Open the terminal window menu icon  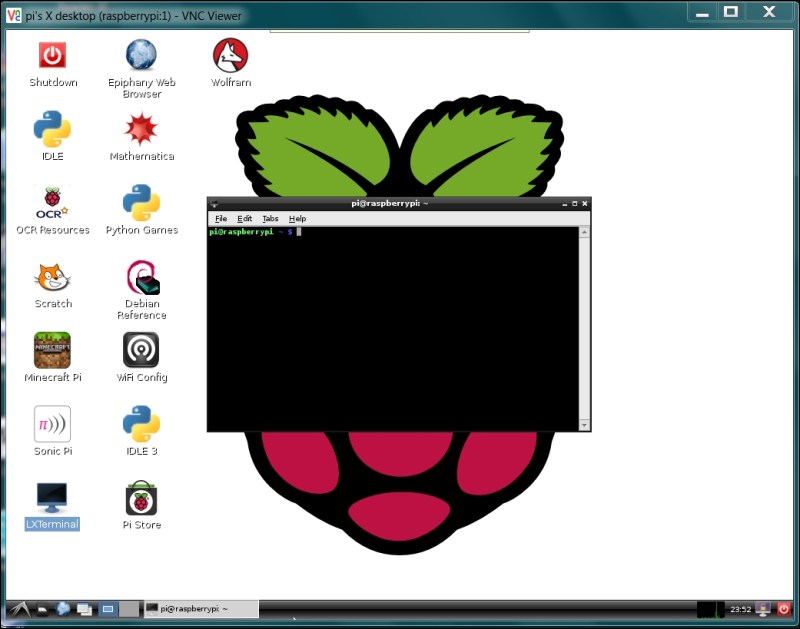(x=214, y=204)
